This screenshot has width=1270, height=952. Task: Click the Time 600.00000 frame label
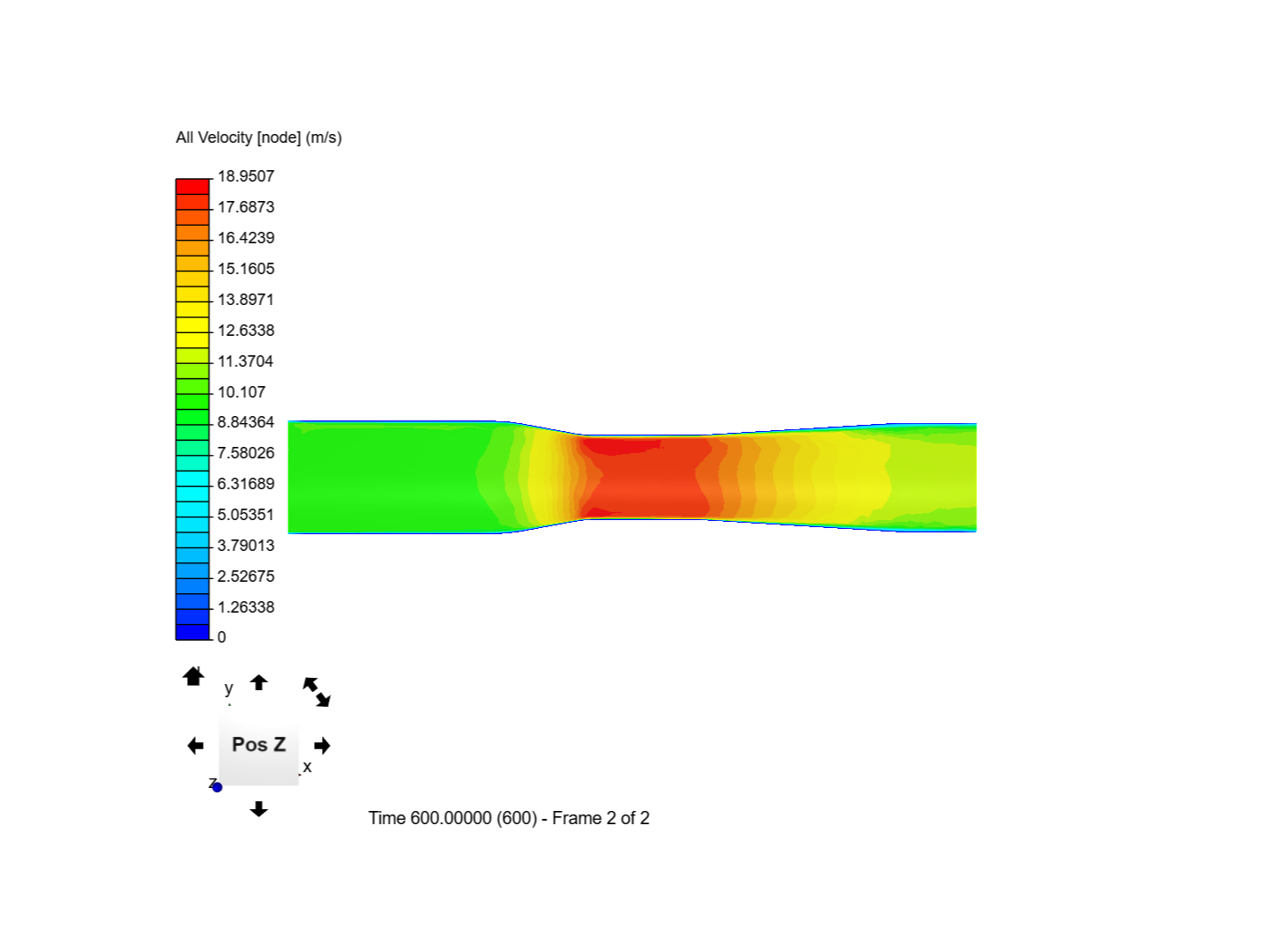(x=509, y=818)
